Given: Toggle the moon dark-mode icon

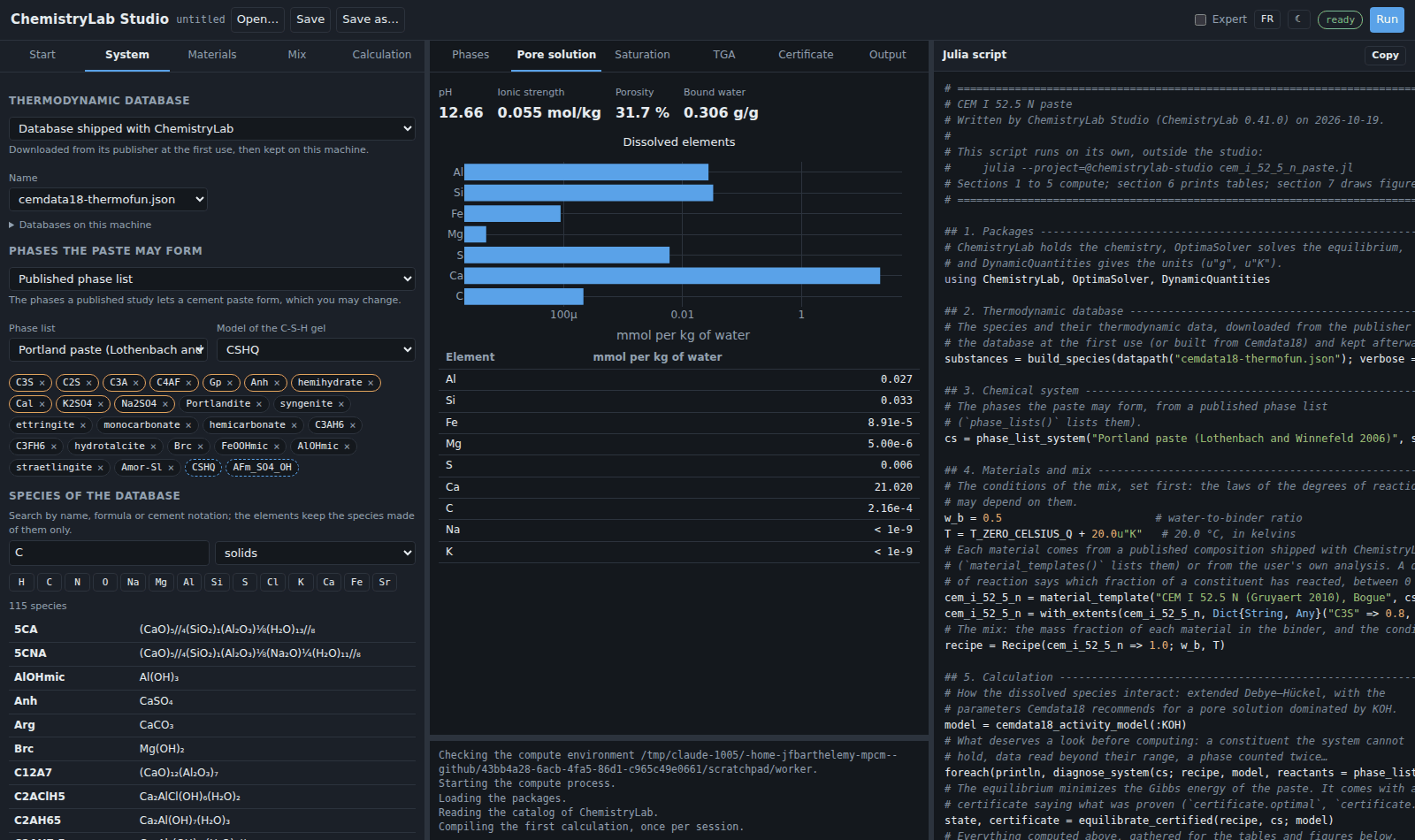Looking at the screenshot, I should 1298,19.
